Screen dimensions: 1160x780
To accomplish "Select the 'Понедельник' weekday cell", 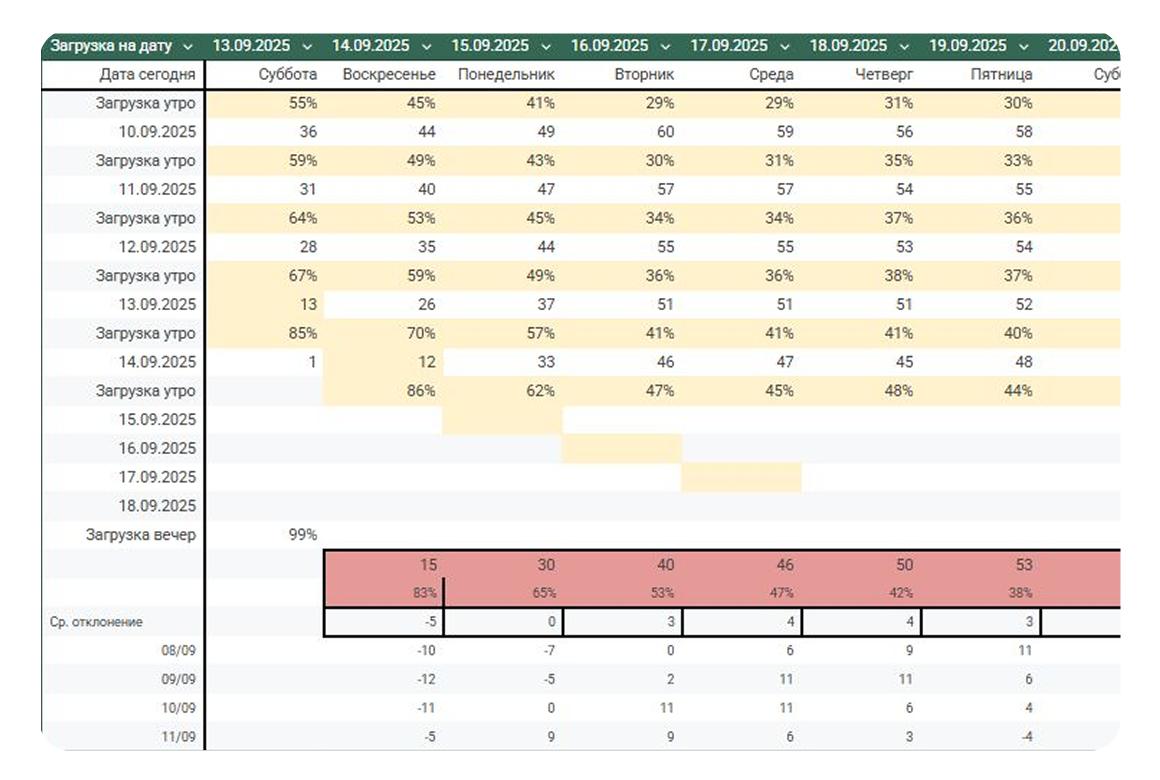I will pyautogui.click(x=506, y=74).
